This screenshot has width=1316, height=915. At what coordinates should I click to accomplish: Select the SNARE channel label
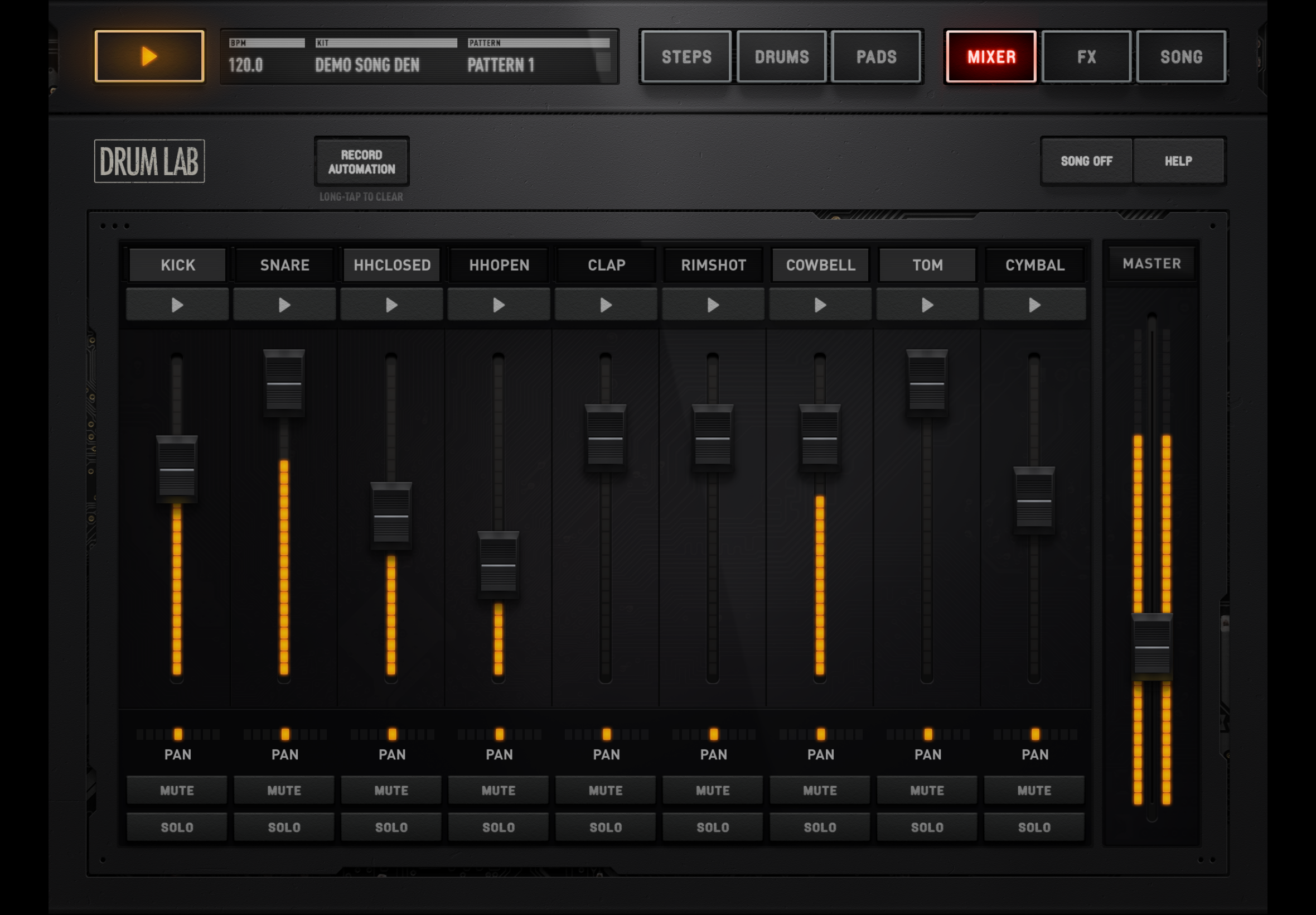tap(285, 265)
